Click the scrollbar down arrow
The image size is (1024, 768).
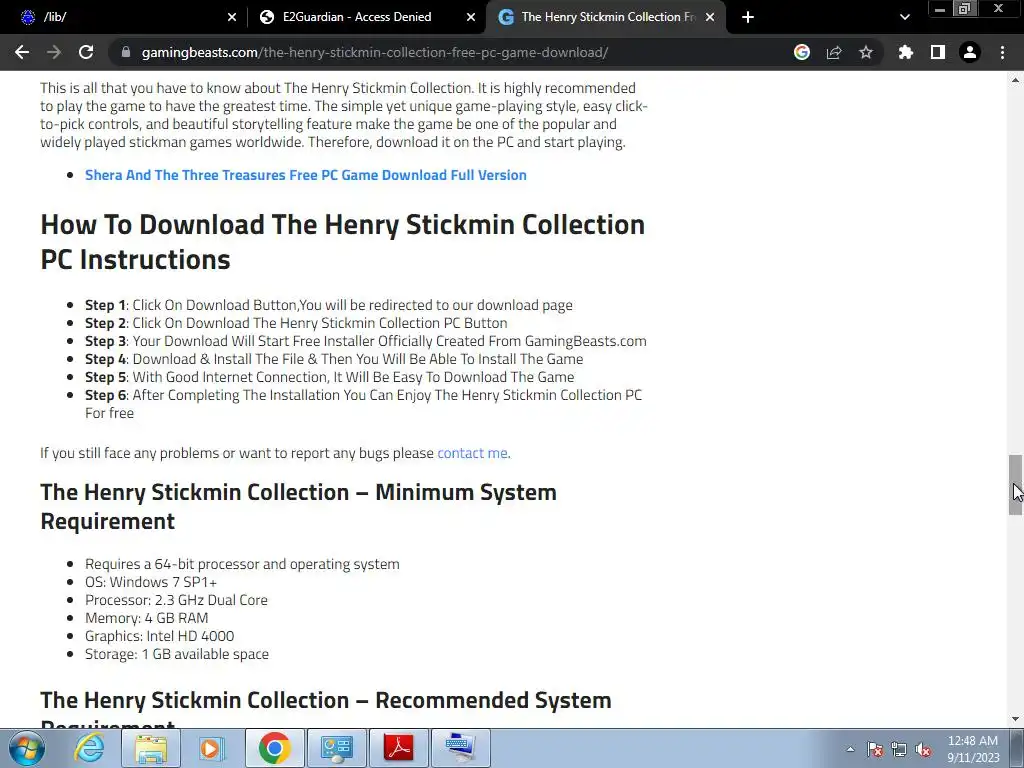1015,720
